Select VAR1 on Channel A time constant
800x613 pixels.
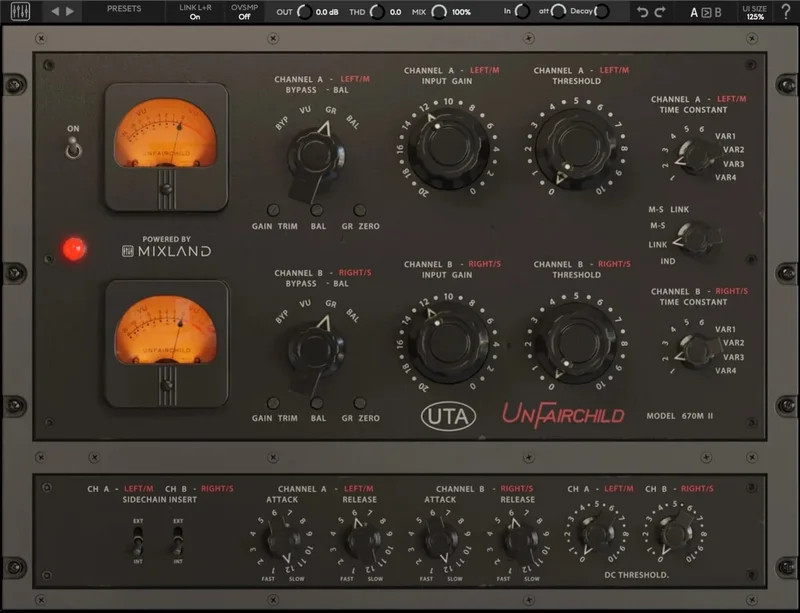tap(725, 136)
